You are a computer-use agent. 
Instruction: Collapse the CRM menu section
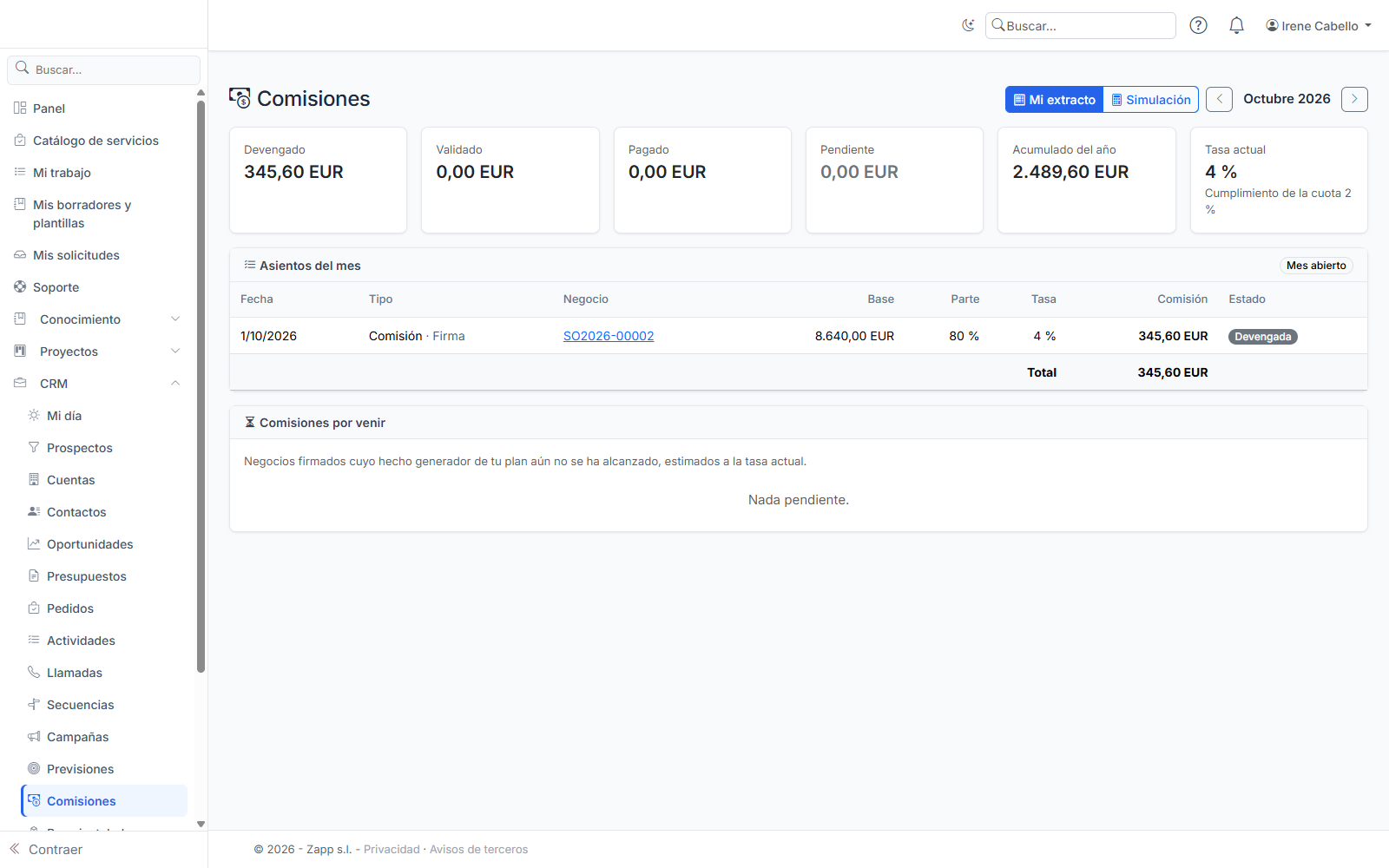(97, 384)
